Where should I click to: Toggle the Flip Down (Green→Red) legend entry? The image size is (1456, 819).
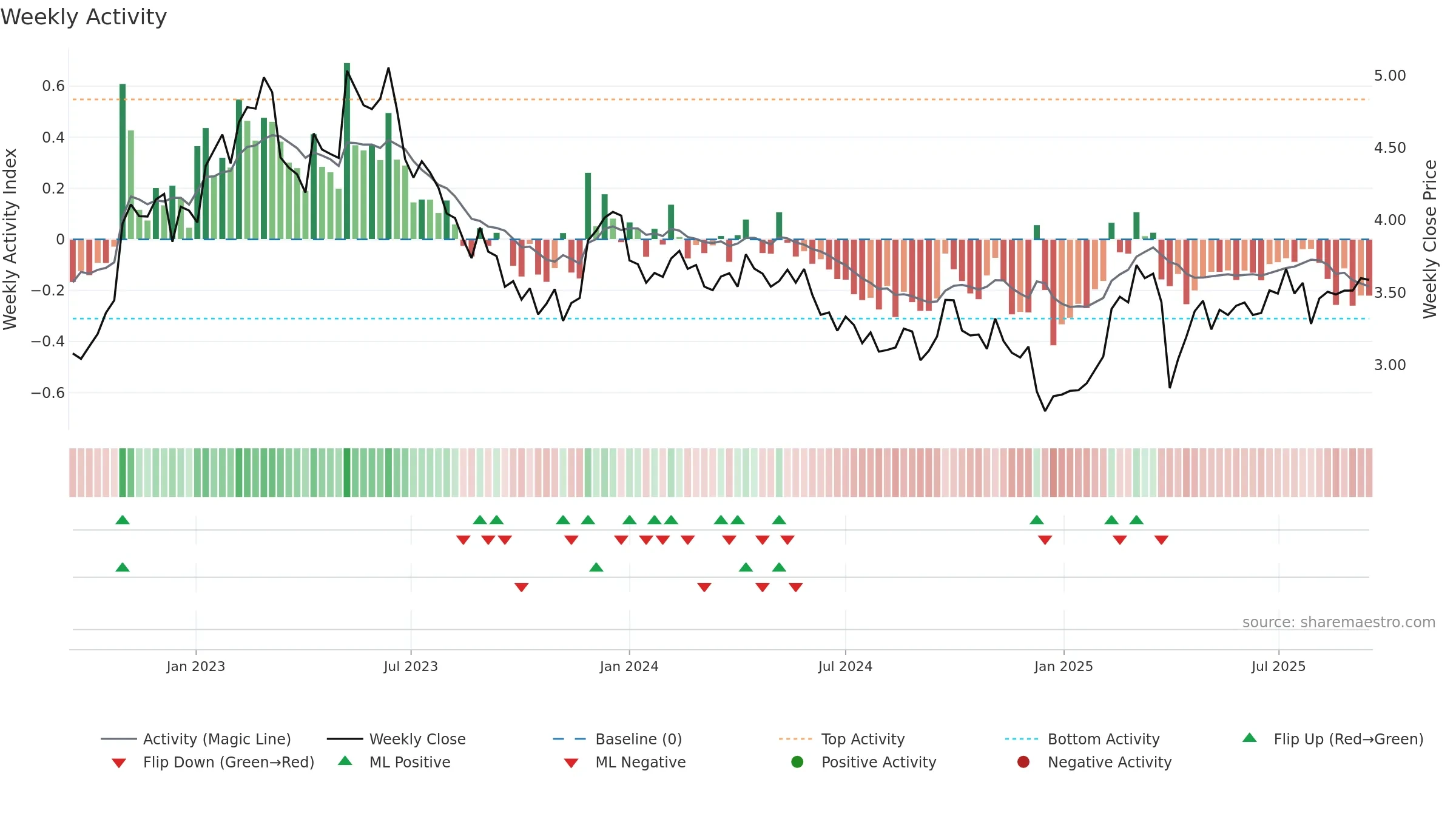pos(213,762)
